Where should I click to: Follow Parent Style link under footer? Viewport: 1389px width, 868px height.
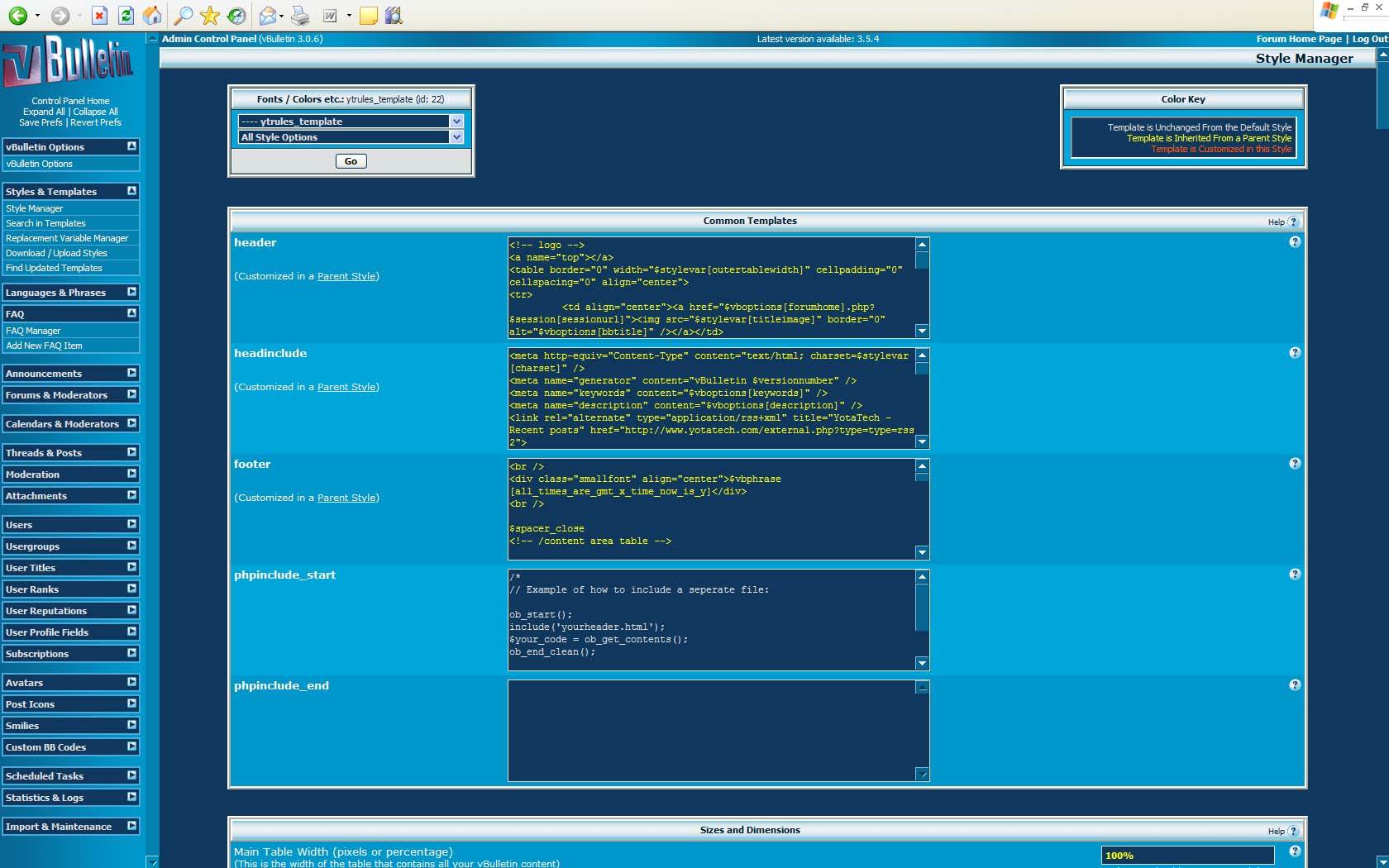coord(346,498)
